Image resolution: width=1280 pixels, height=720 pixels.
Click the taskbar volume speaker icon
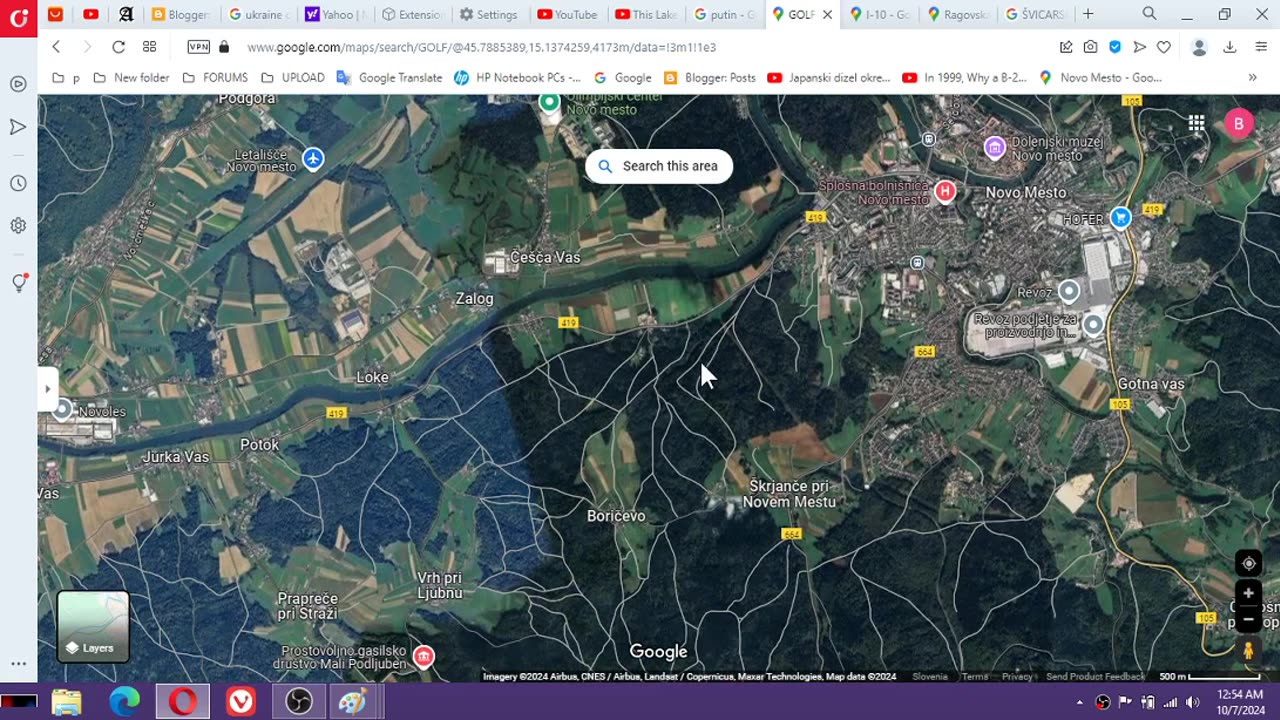coord(1192,702)
